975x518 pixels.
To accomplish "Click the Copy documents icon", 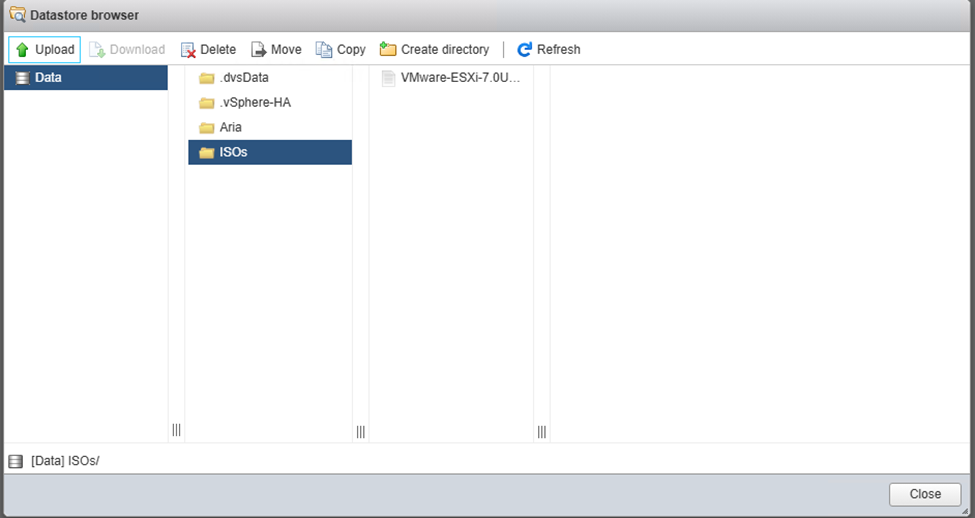I will click(324, 50).
